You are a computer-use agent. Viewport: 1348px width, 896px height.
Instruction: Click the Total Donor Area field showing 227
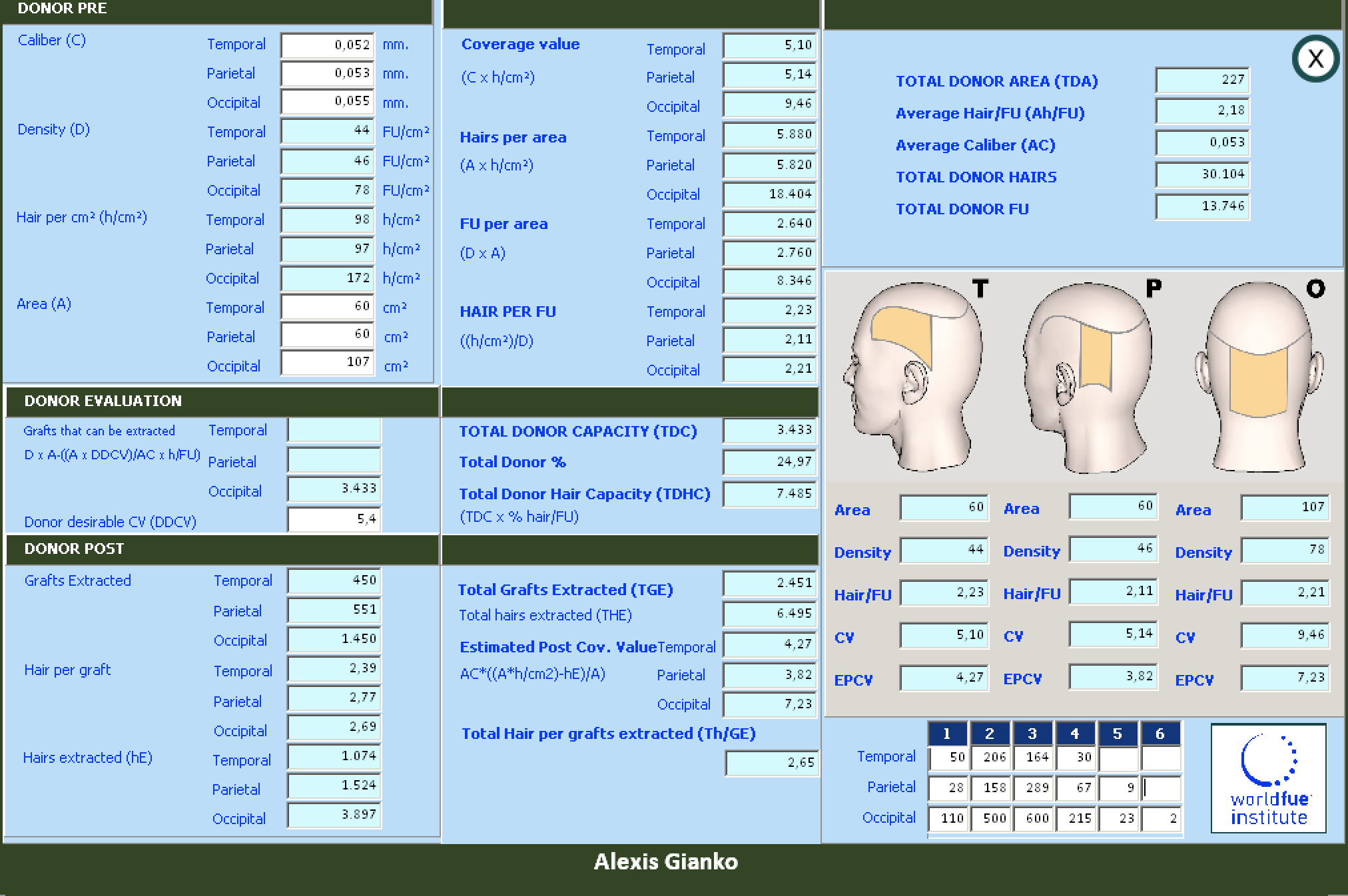tap(1201, 80)
